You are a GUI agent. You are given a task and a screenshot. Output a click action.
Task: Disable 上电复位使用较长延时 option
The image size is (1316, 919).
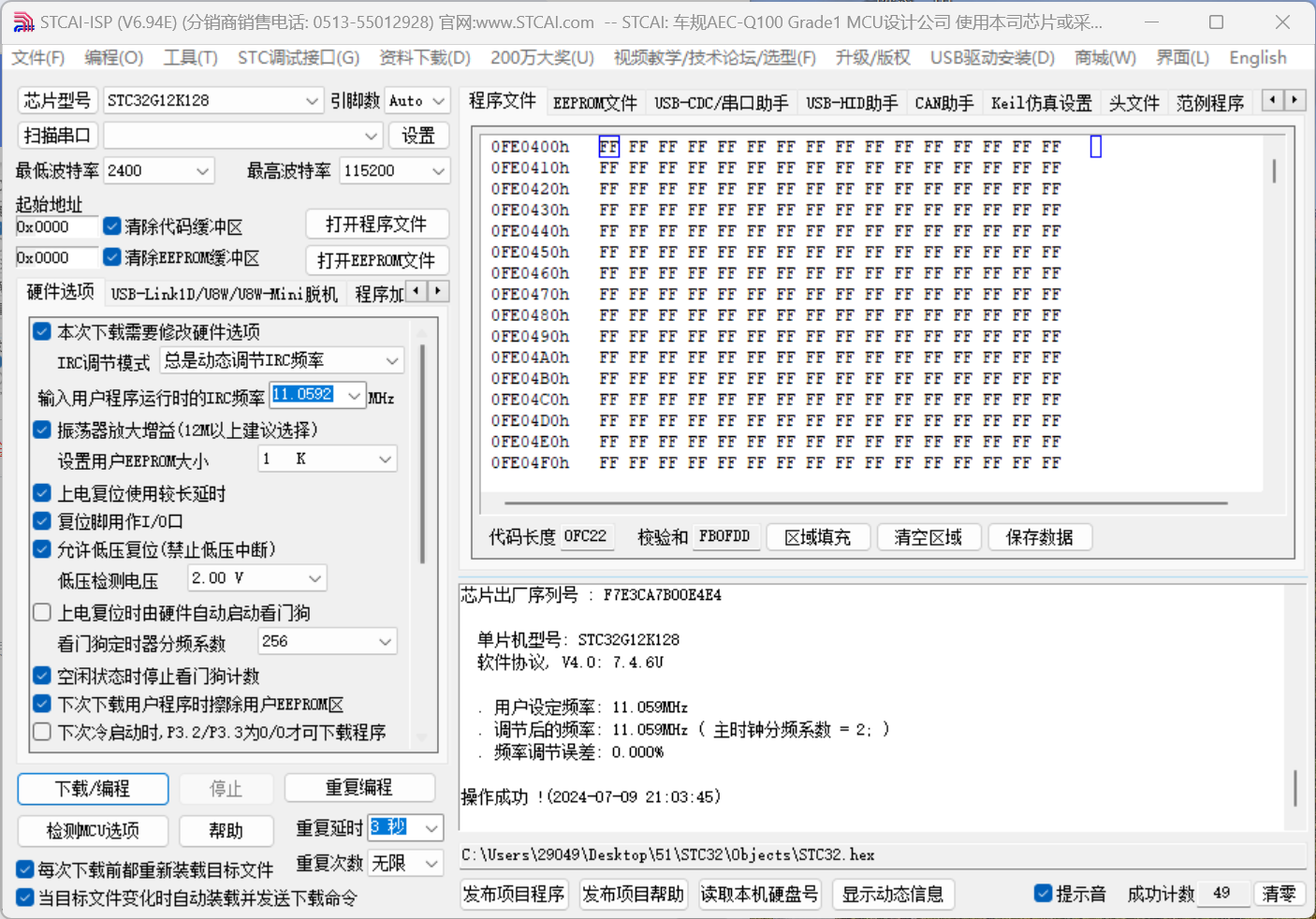coord(42,493)
